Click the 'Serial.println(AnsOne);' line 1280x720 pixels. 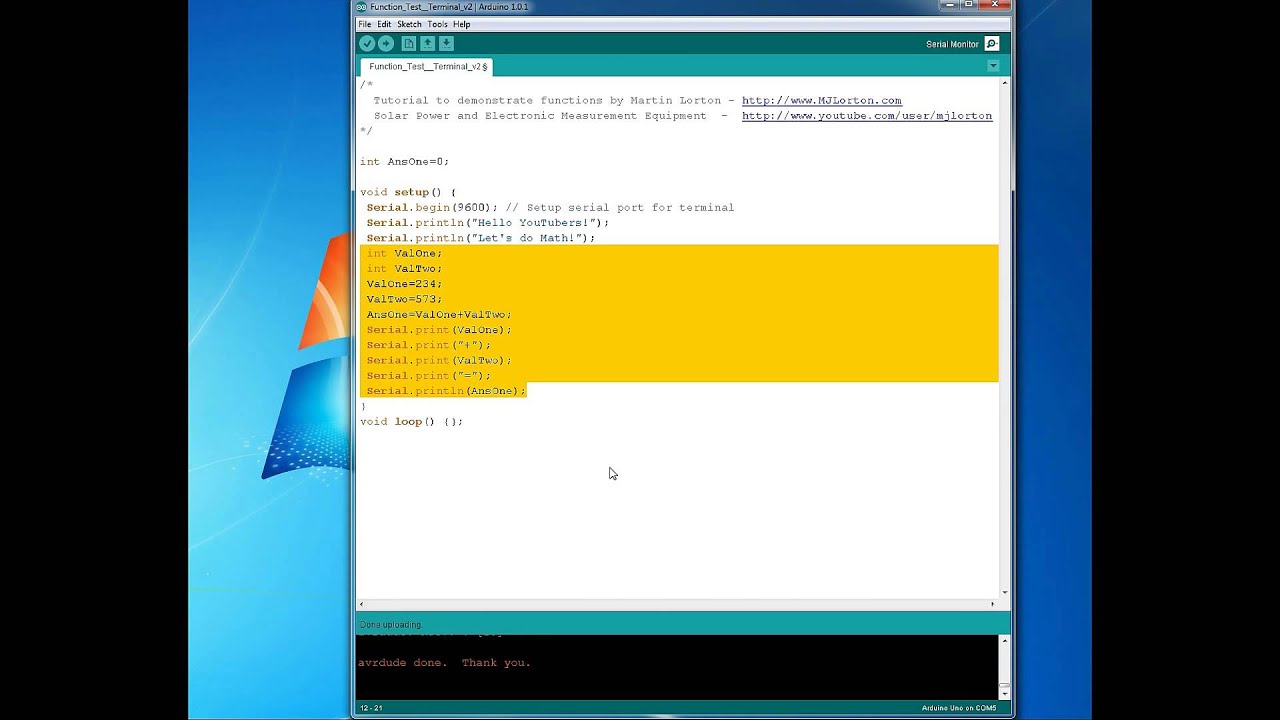(446, 391)
